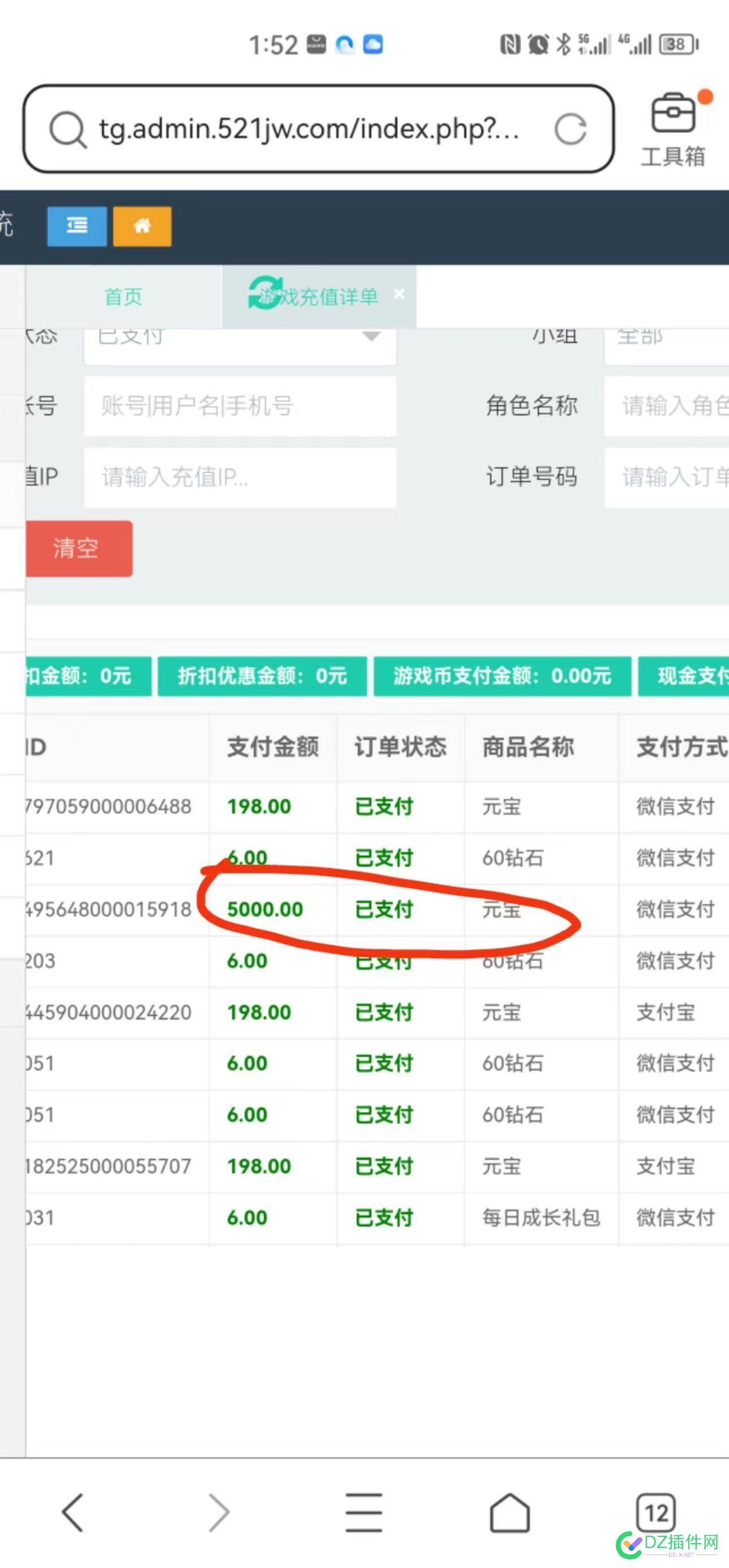The width and height of the screenshot is (729, 1568).
Task: Click the 每日成长礼包 product cell
Action: tap(541, 1218)
